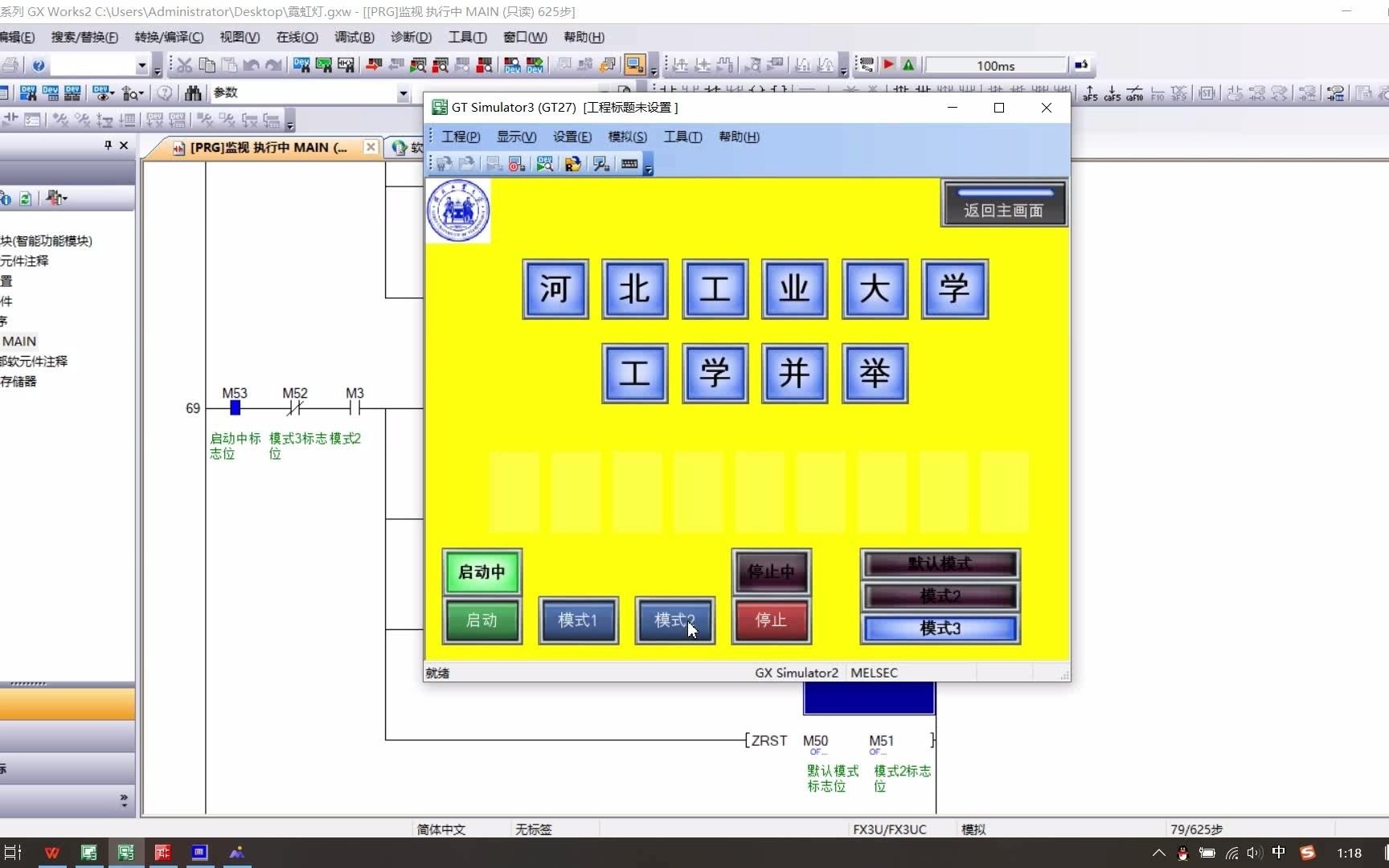Click the GT Simulator keyboard icon
Image resolution: width=1389 pixels, height=868 pixels.
point(629,164)
